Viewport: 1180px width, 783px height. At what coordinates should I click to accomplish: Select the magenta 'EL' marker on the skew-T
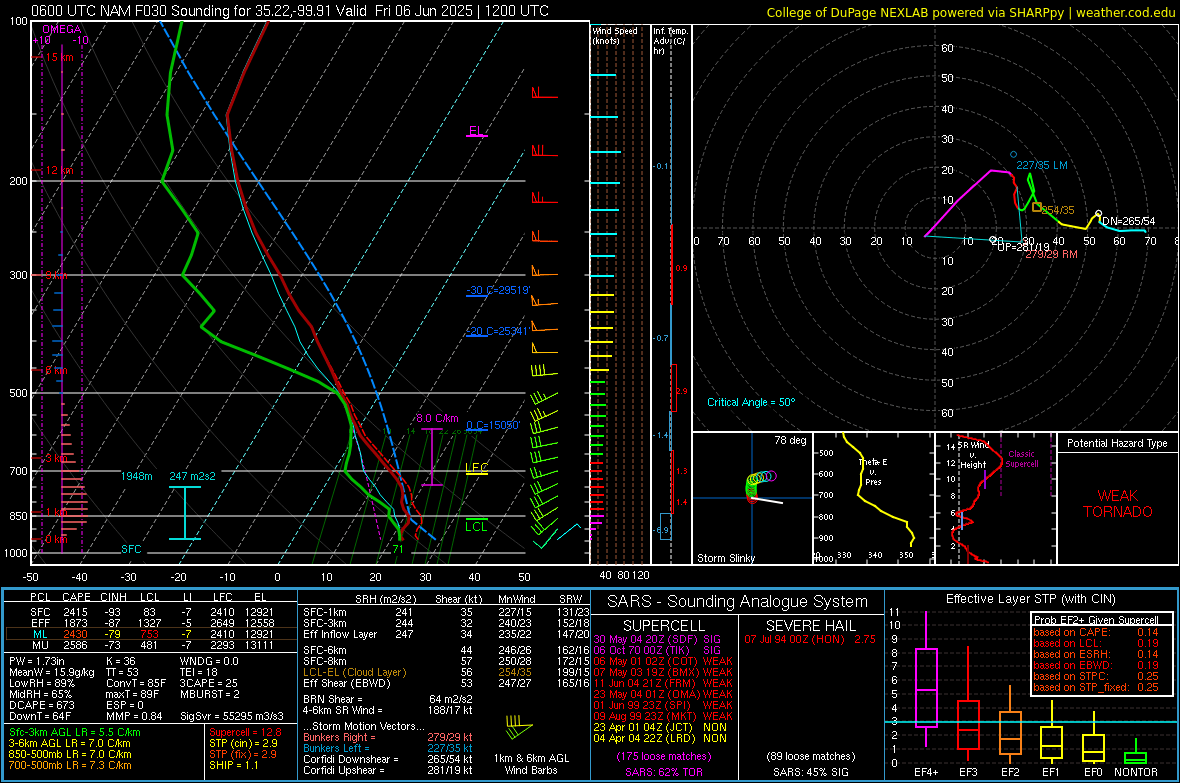tap(476, 131)
